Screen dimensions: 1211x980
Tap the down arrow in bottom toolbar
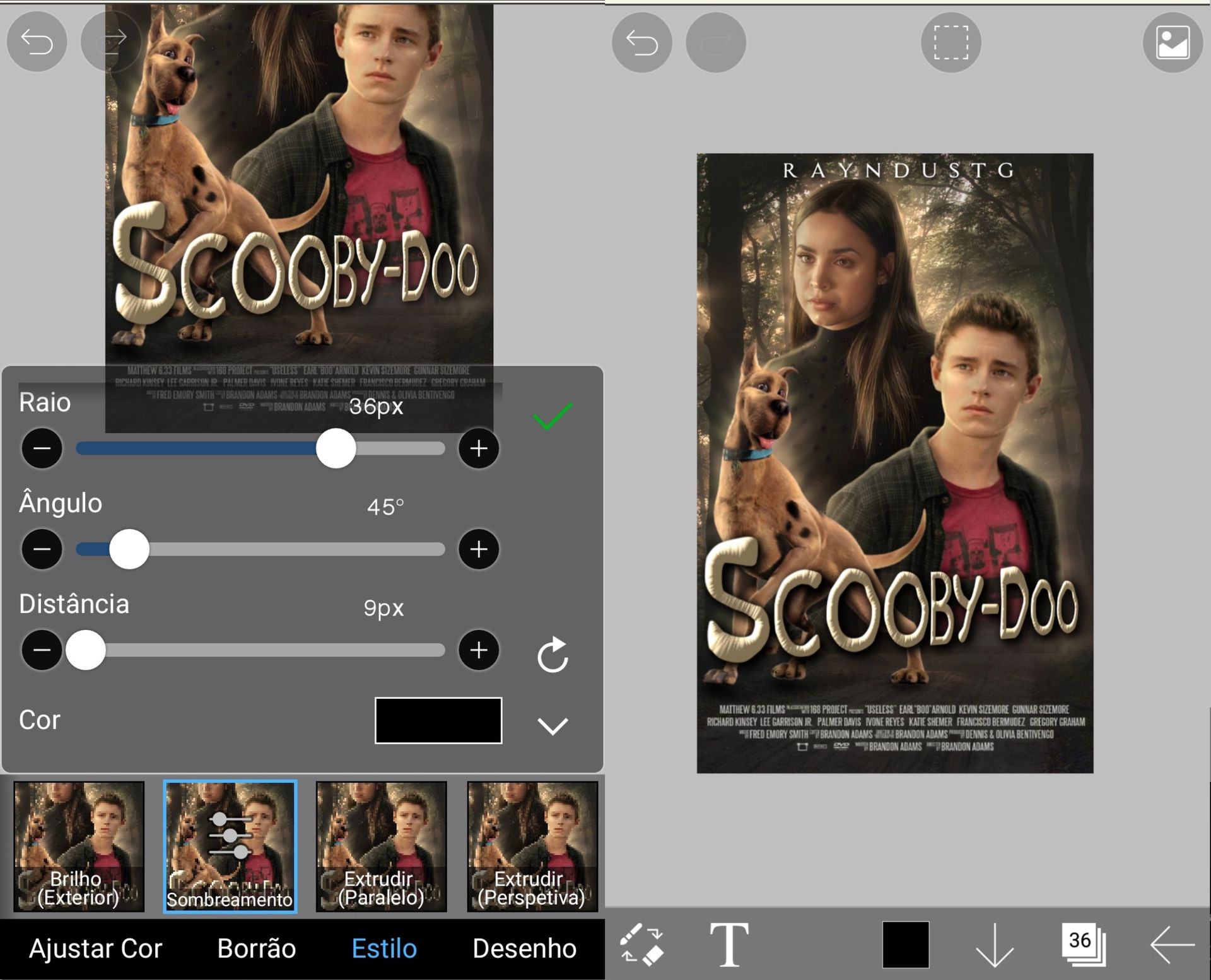(x=995, y=945)
